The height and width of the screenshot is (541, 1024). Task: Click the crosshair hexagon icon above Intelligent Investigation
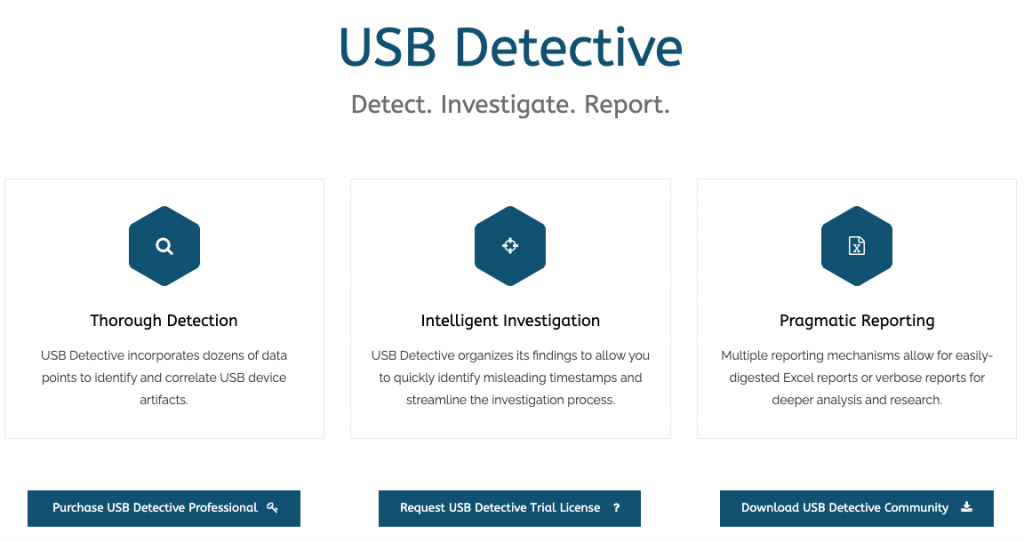[x=510, y=246]
